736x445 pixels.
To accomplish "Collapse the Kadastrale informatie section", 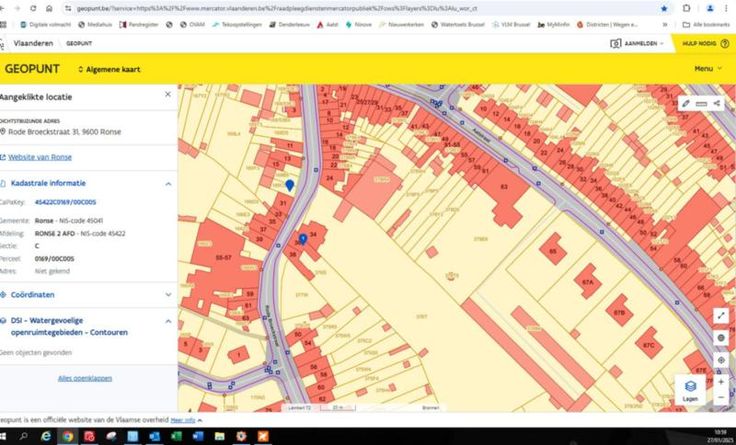I will click(x=167, y=184).
